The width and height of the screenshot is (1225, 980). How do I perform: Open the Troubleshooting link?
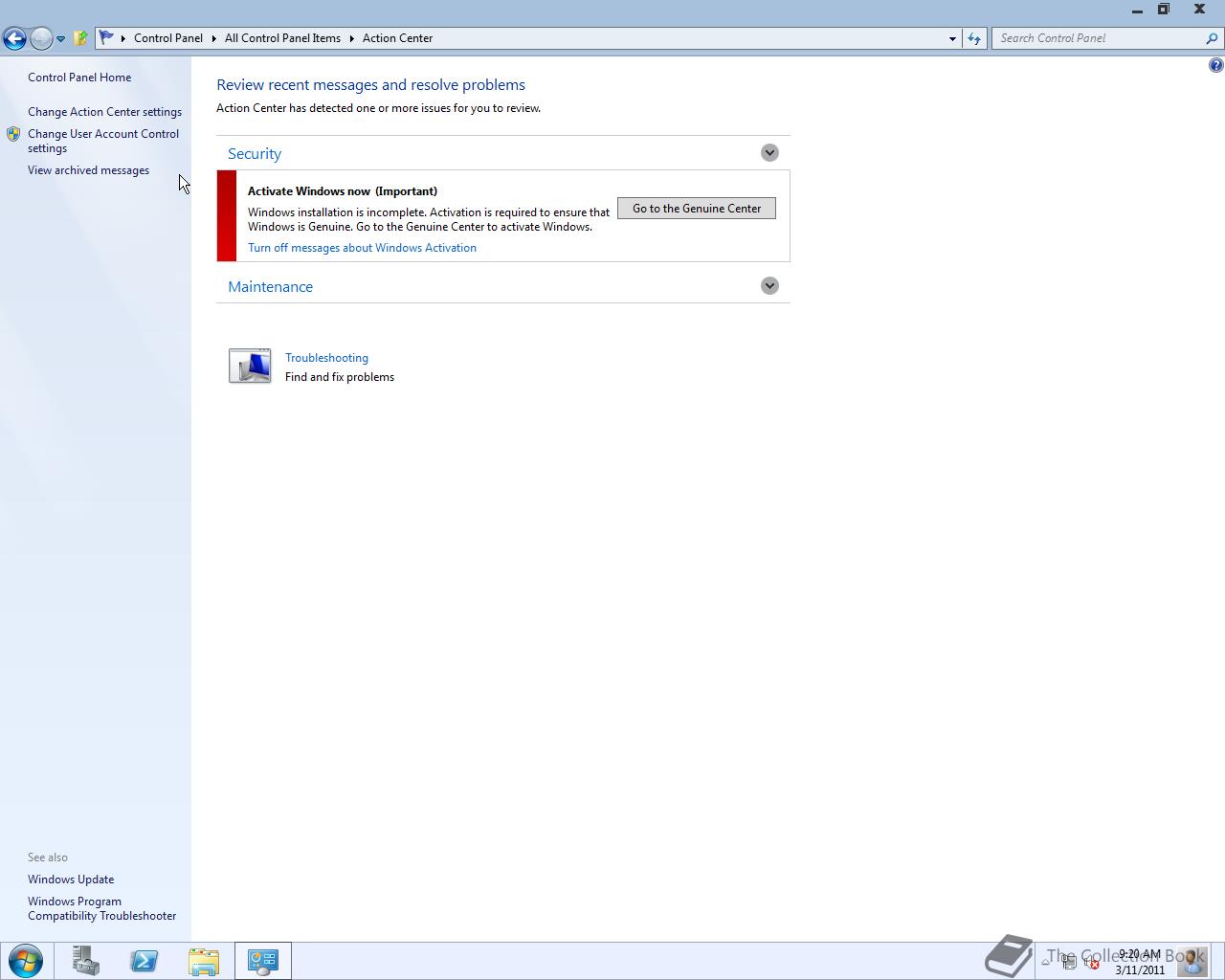(326, 358)
